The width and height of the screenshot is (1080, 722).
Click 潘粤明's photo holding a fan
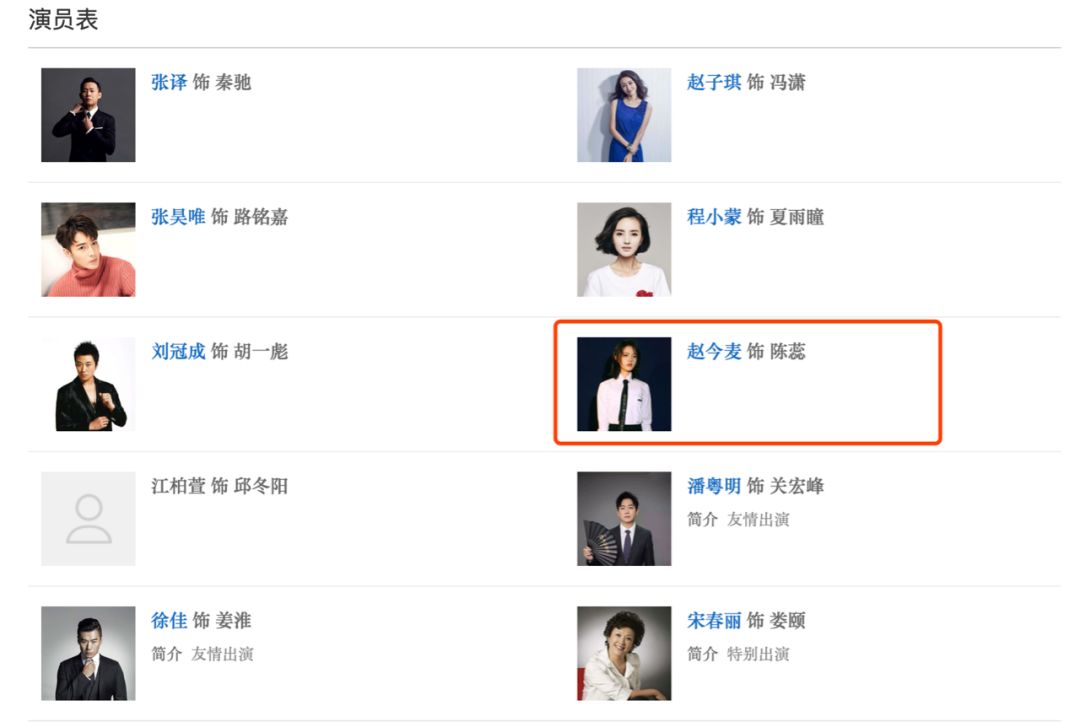[x=624, y=518]
